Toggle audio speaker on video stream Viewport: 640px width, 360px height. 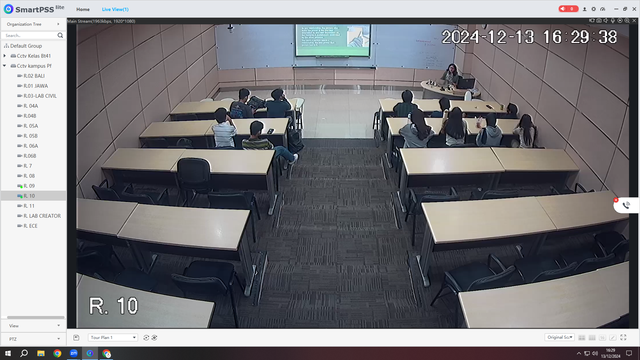coord(606,20)
